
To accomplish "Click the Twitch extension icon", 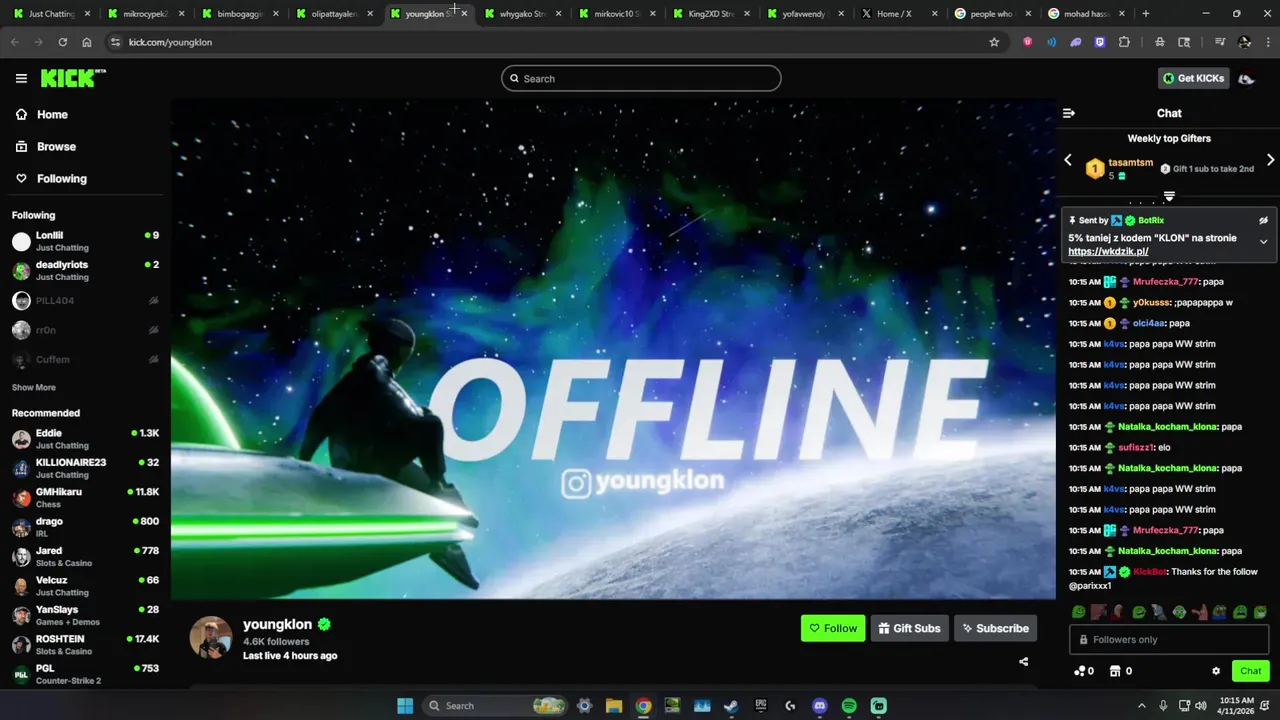I will 1100,42.
